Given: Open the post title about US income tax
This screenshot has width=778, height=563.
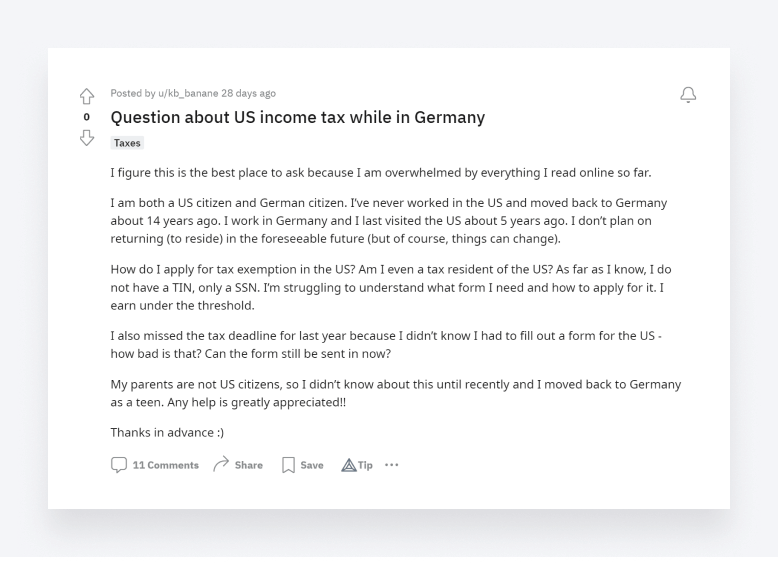Looking at the screenshot, I should click(x=297, y=117).
